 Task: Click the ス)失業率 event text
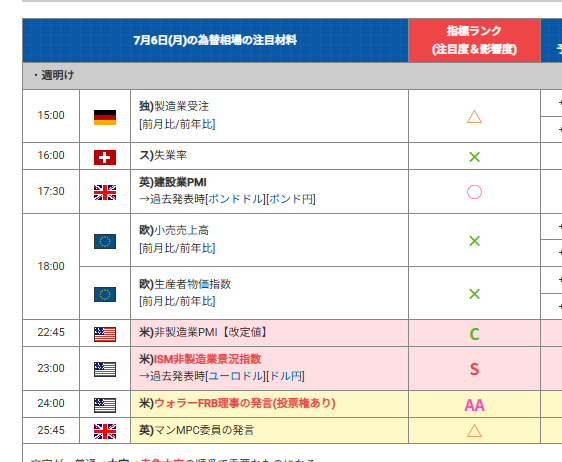click(163, 155)
